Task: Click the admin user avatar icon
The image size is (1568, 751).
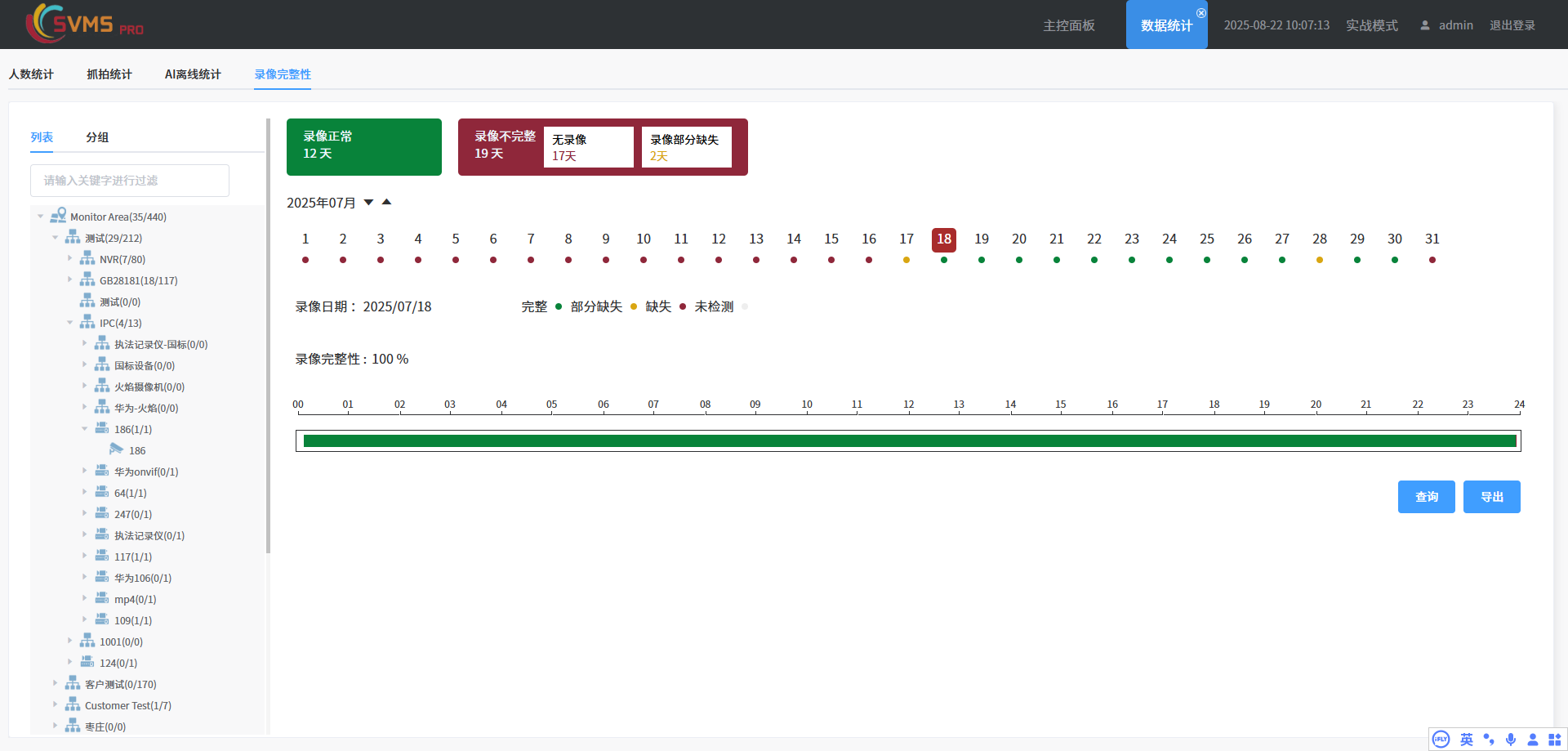Action: click(x=1425, y=25)
